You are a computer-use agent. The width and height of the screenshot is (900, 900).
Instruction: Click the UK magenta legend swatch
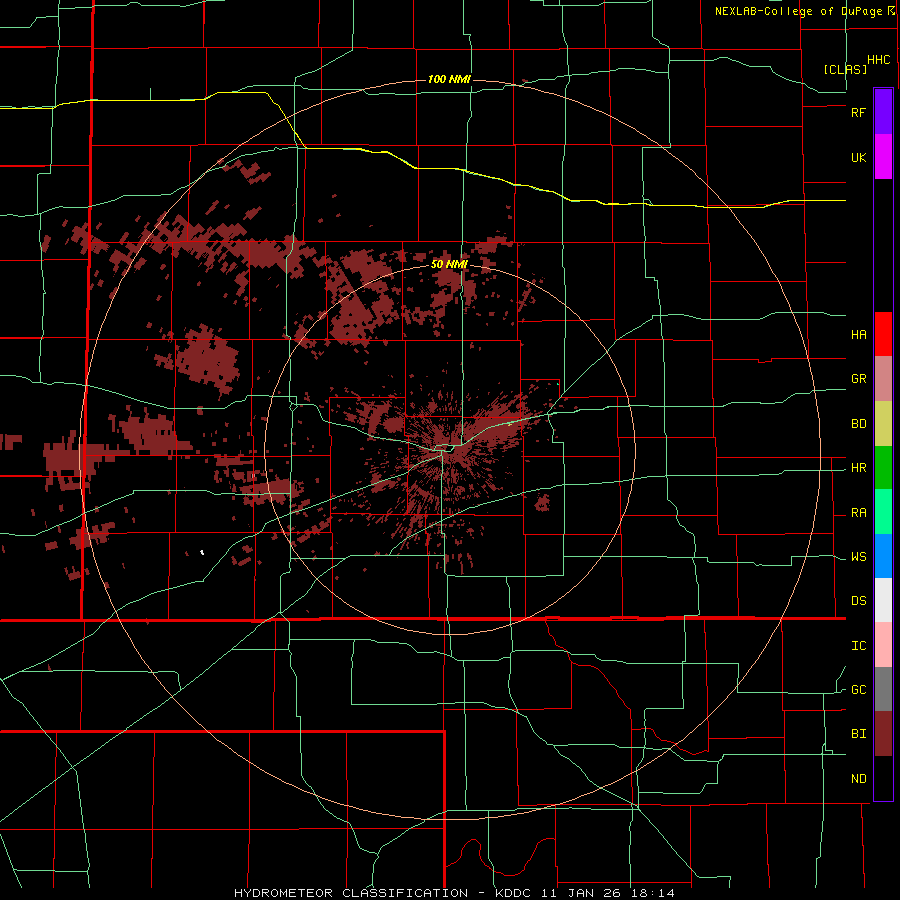[883, 157]
